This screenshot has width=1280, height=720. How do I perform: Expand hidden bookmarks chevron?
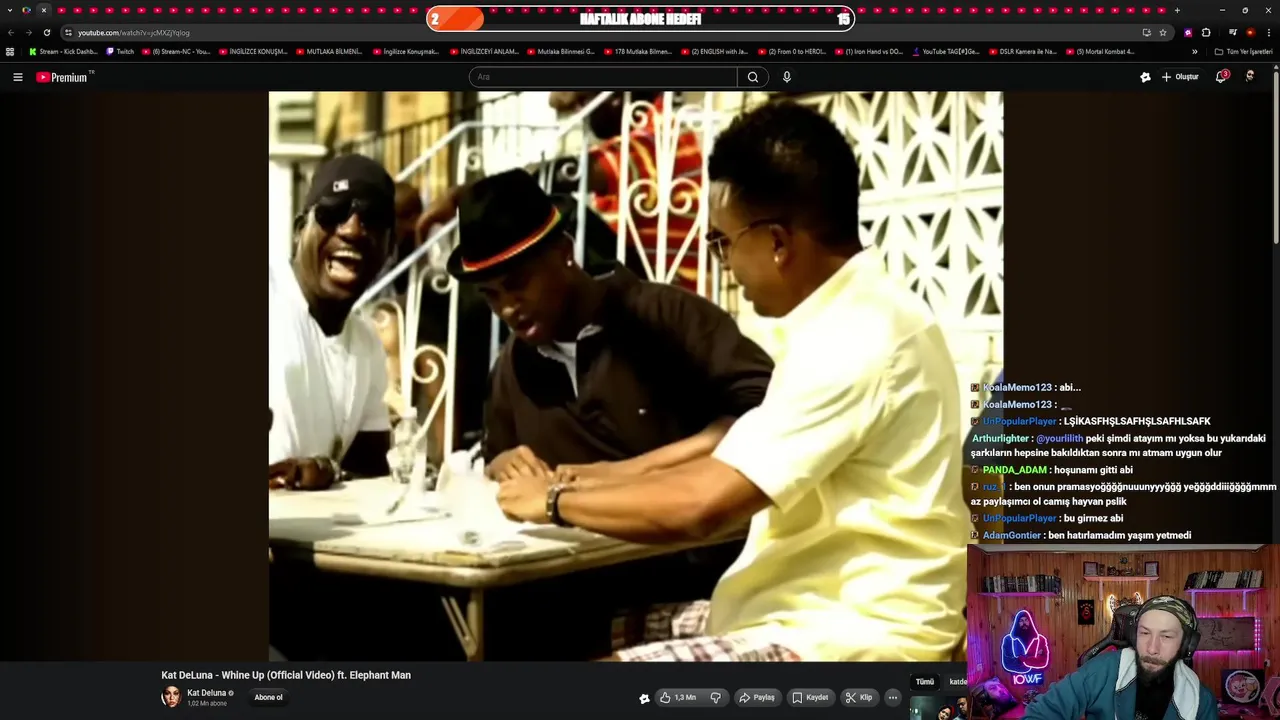1194,51
